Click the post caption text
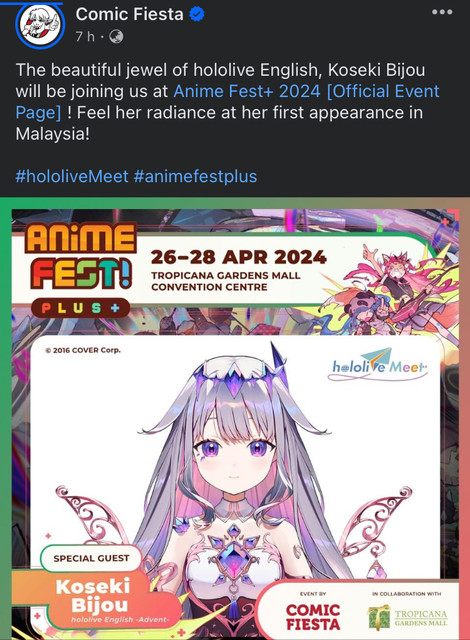 [x=227, y=102]
